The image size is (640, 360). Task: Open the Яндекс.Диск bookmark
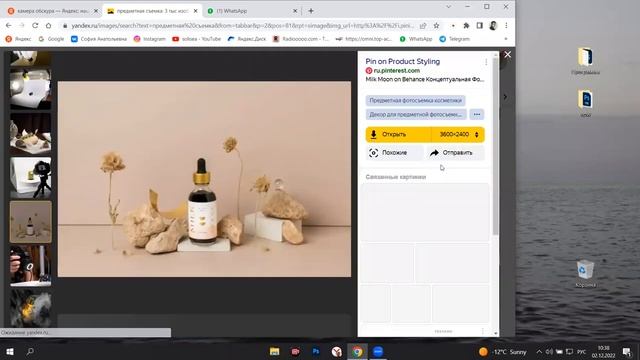click(247, 39)
